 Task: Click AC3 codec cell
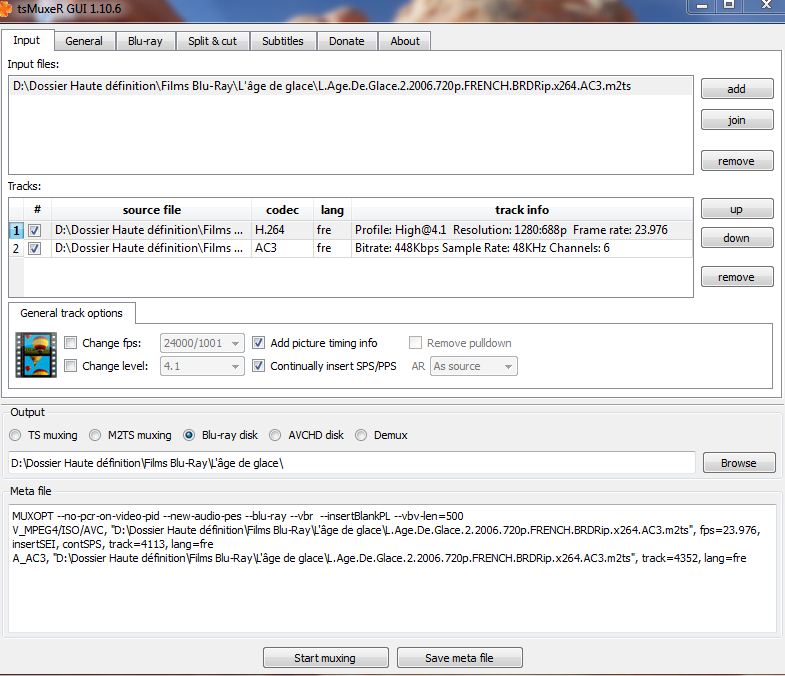click(x=282, y=248)
